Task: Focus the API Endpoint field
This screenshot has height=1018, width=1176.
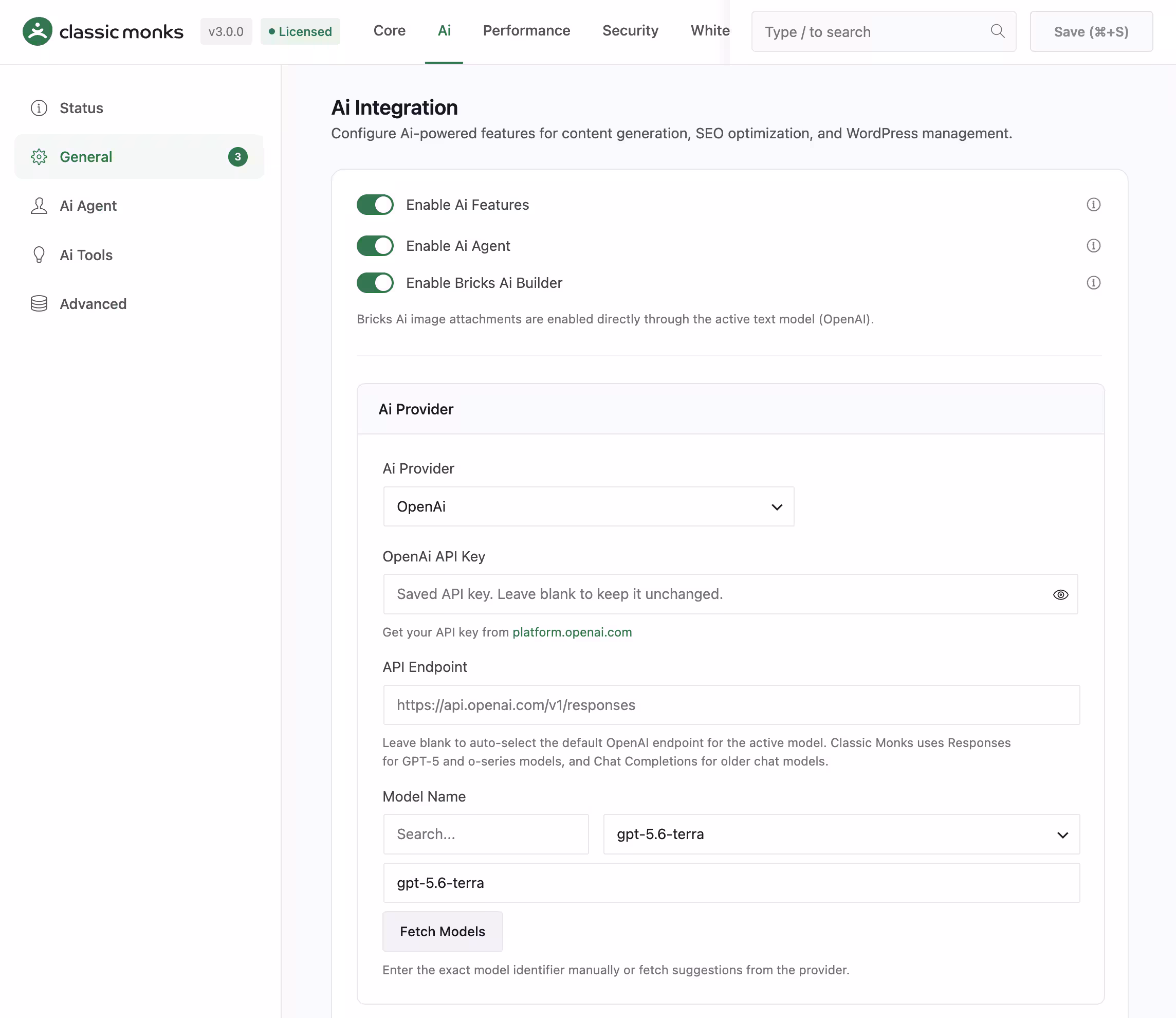Action: [731, 704]
